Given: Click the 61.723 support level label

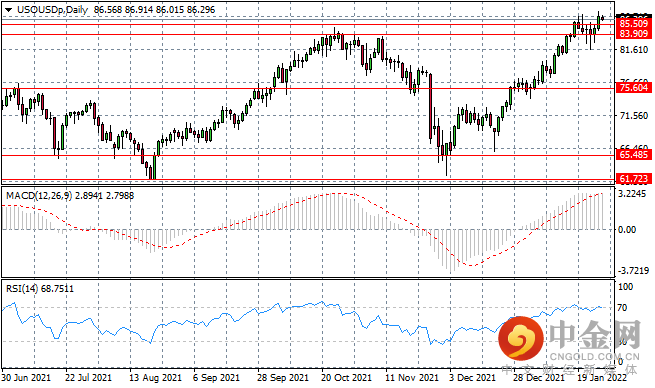Looking at the screenshot, I should pos(633,179).
